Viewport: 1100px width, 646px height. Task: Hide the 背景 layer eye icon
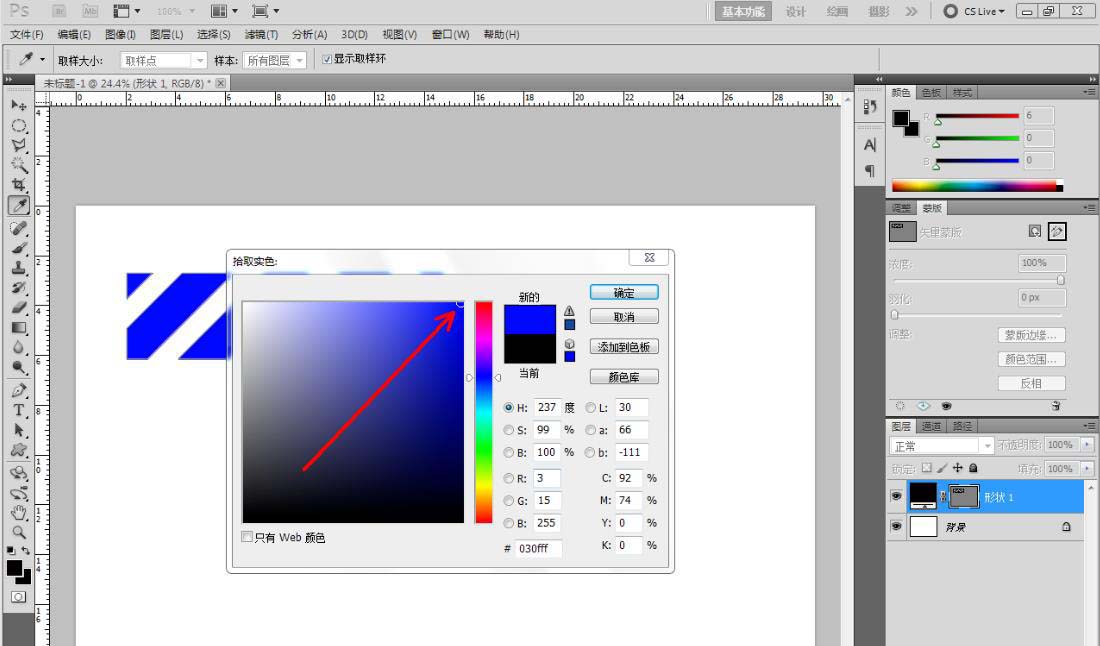[896, 526]
